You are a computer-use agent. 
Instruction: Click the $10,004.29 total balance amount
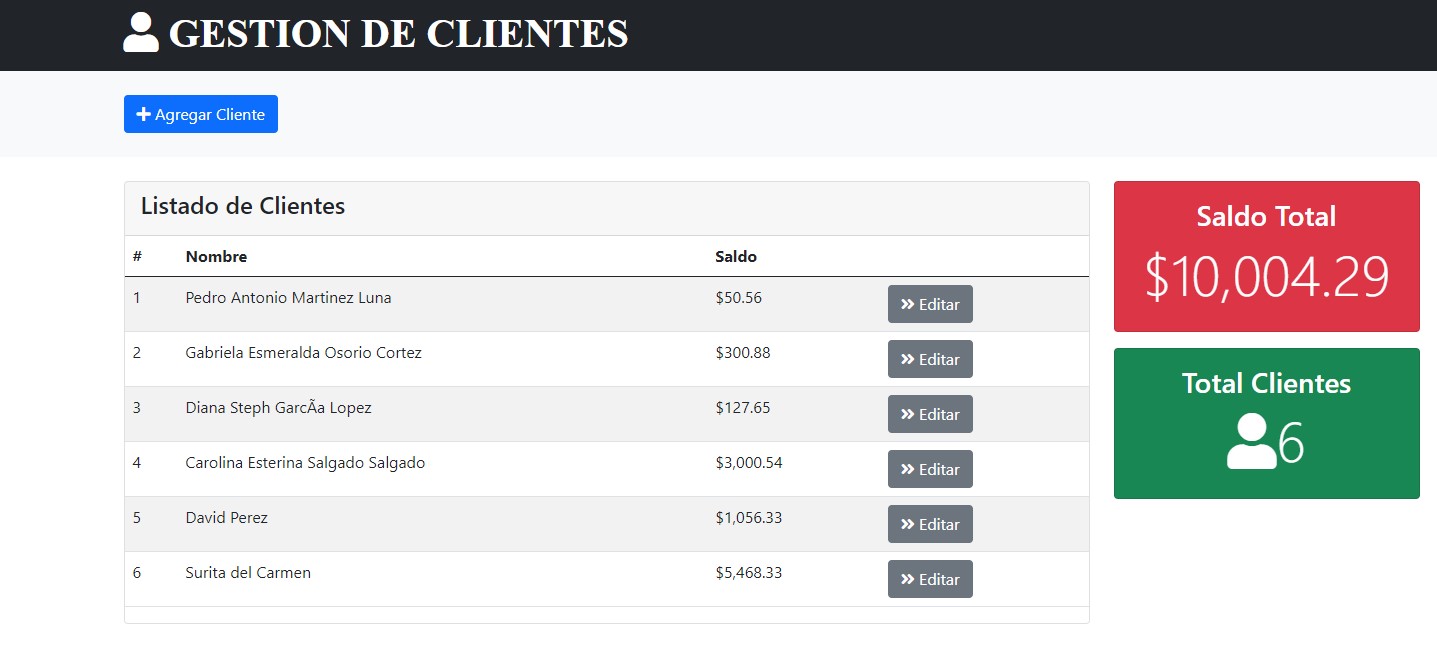(x=1266, y=277)
